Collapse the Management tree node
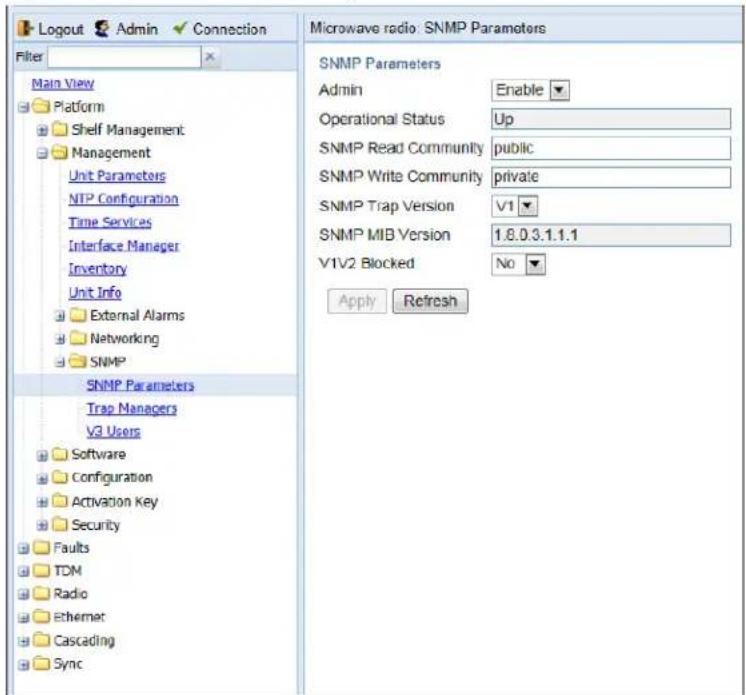The width and height of the screenshot is (746, 695). (42, 153)
